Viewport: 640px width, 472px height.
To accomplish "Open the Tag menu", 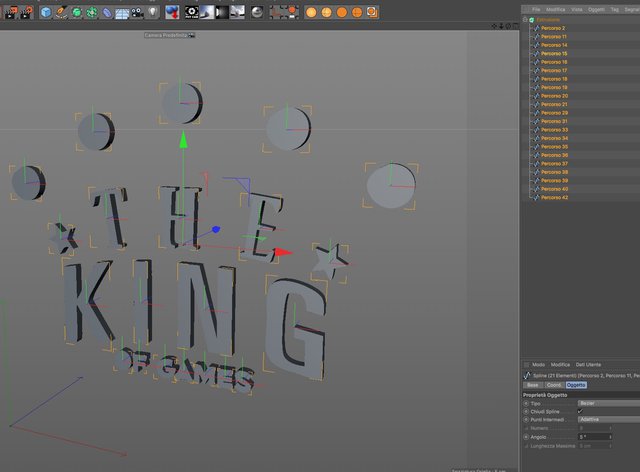I will click(614, 9).
